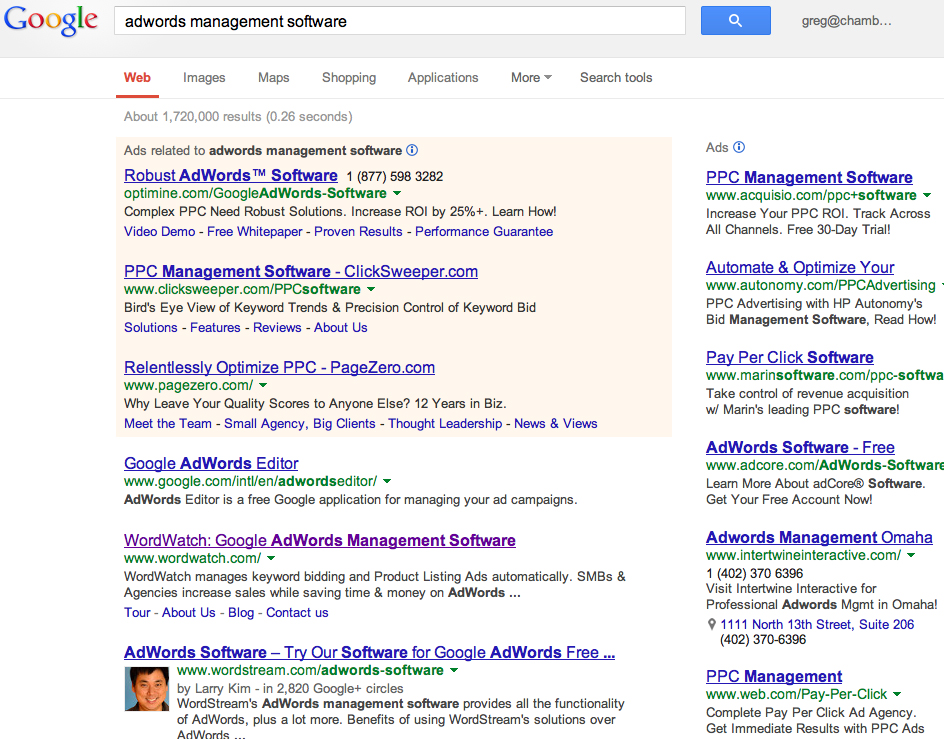Expand arrow next to acquisio.com URL
This screenshot has width=944, height=739.
[x=927, y=195]
